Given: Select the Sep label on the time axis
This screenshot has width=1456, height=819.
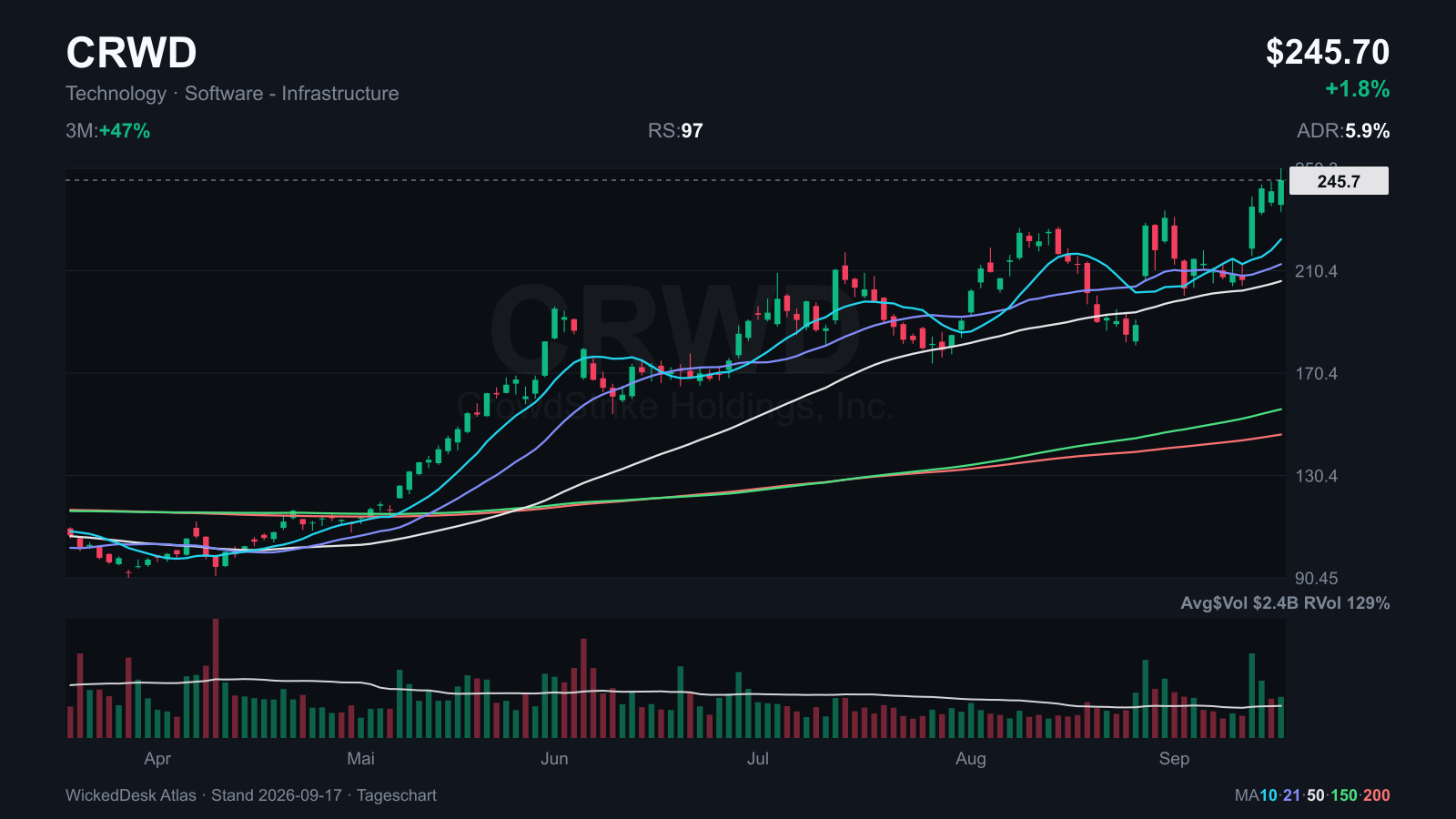Looking at the screenshot, I should (x=1174, y=759).
